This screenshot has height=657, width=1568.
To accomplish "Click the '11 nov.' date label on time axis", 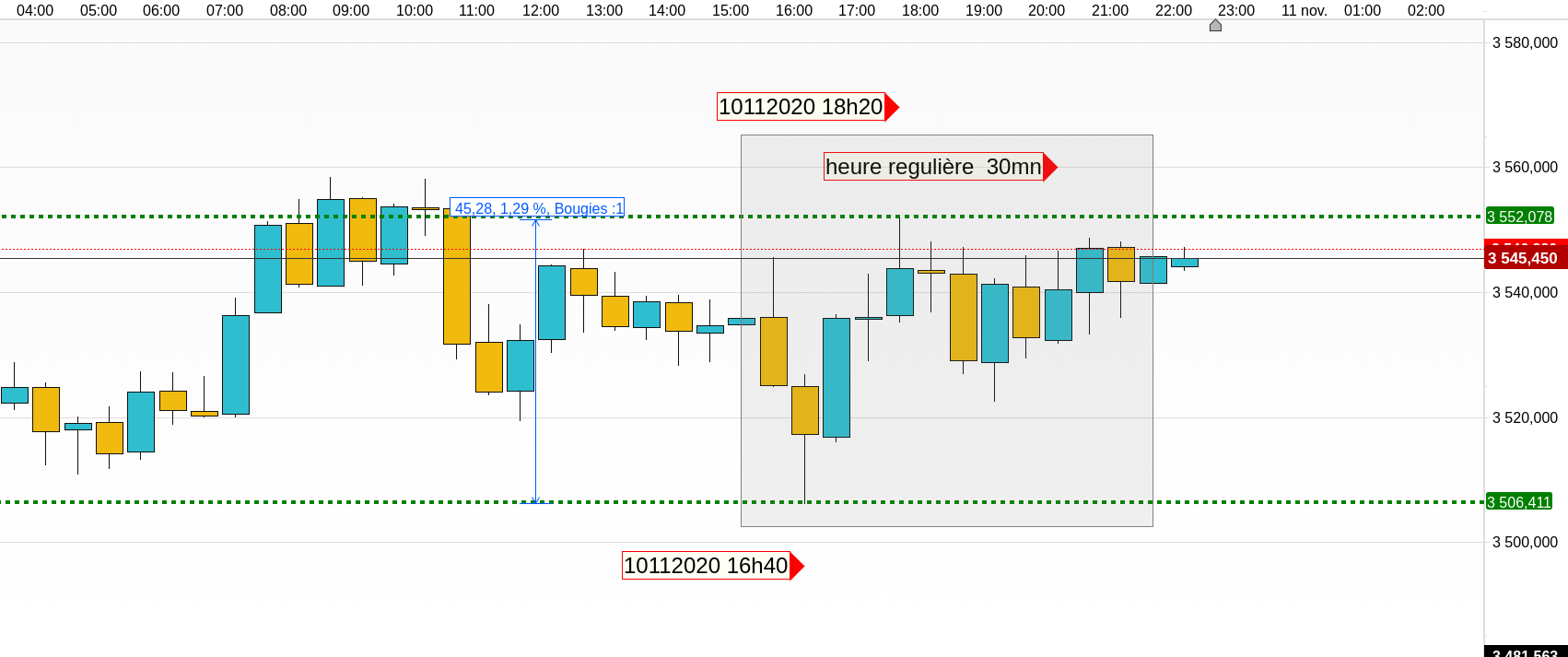I will (x=1304, y=10).
